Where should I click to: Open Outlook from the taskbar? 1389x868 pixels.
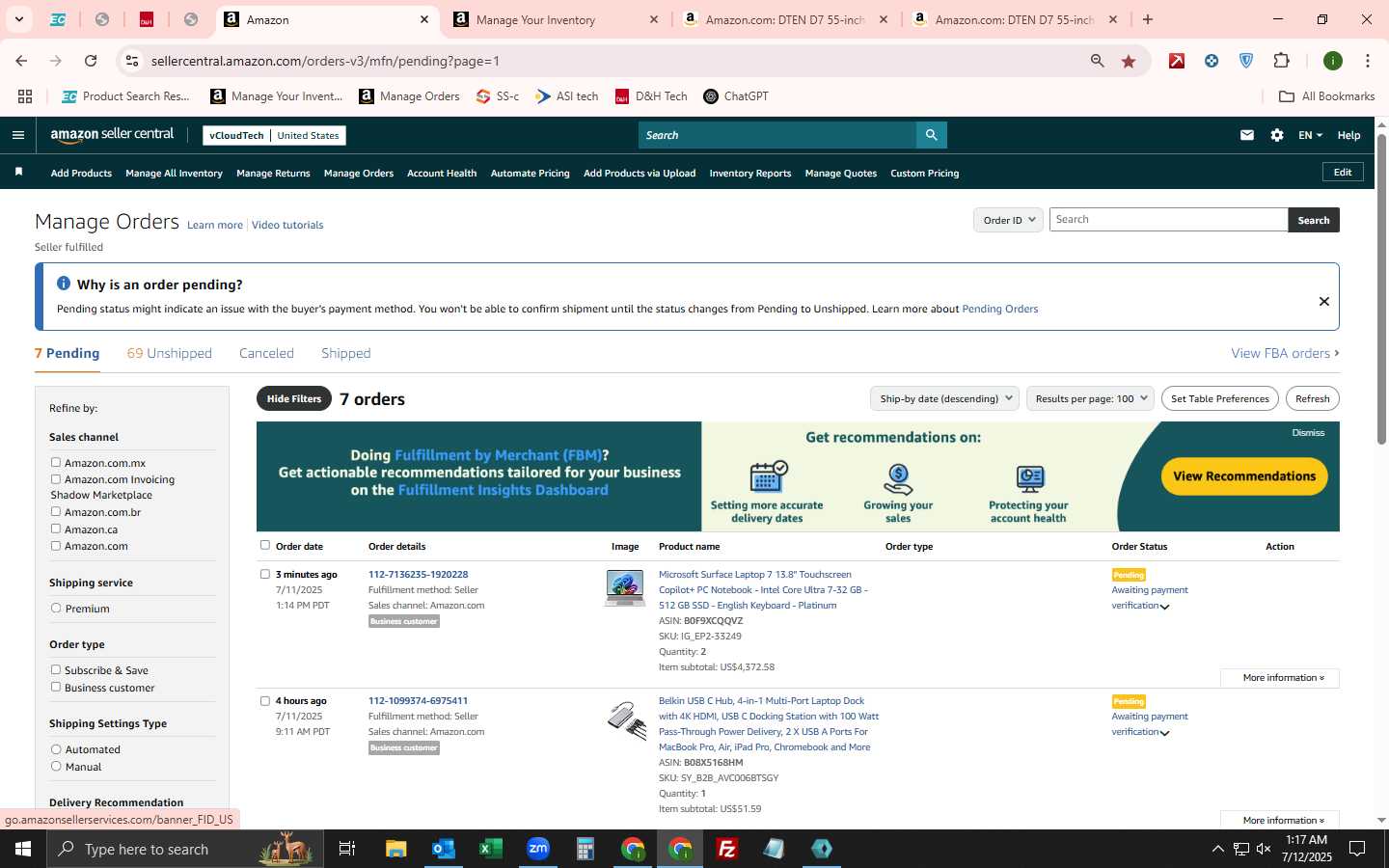[444, 849]
